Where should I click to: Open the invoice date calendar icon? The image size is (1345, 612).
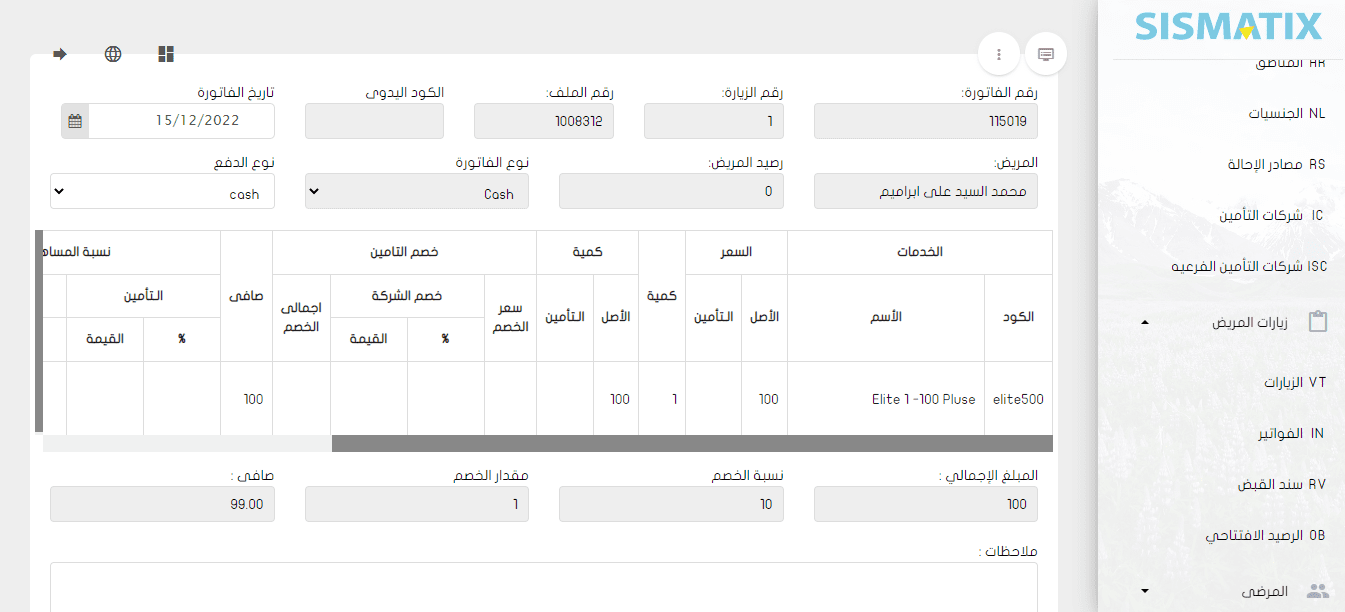pos(75,121)
